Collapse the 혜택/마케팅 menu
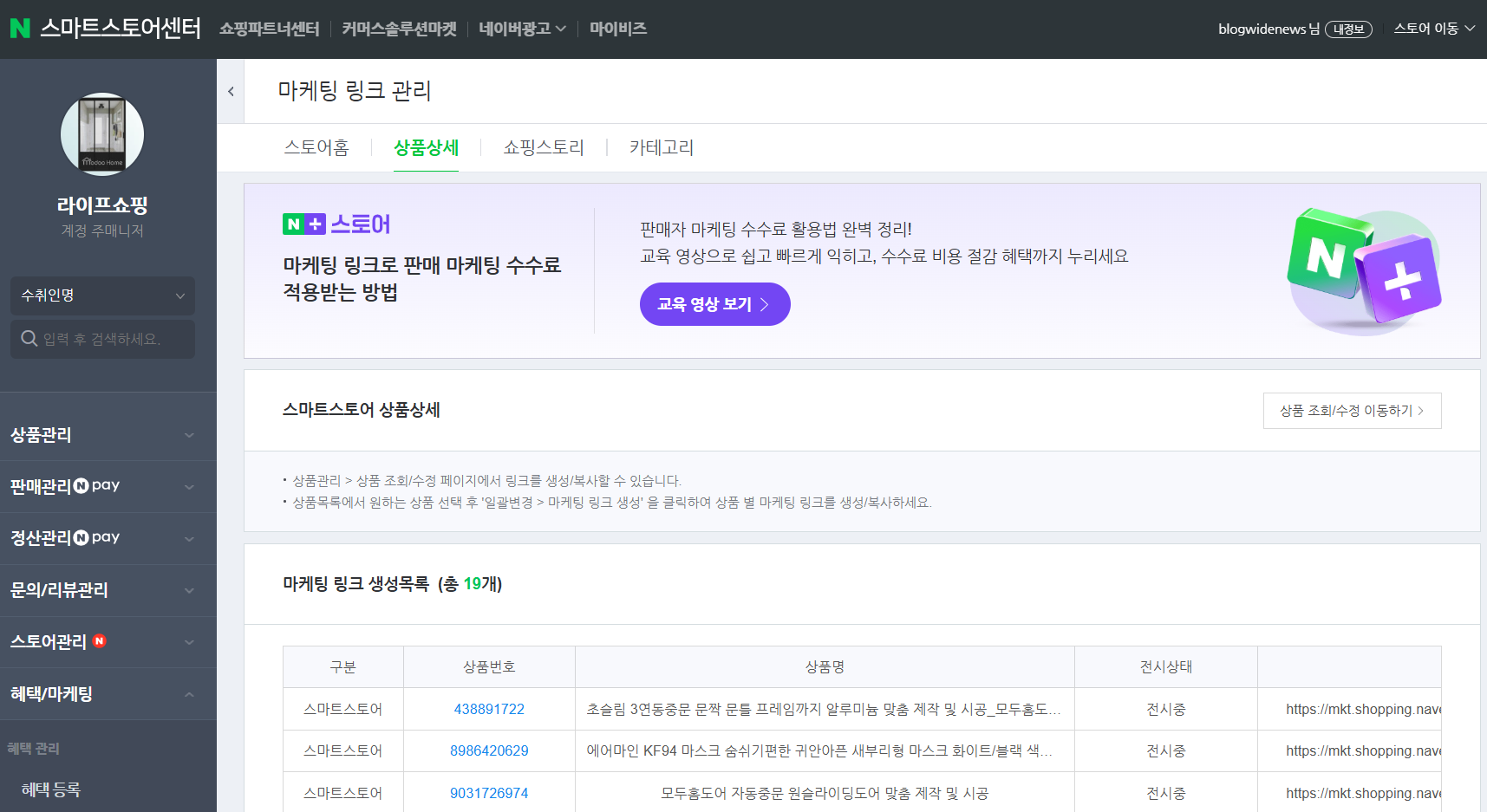1487x812 pixels. pyautogui.click(x=108, y=694)
